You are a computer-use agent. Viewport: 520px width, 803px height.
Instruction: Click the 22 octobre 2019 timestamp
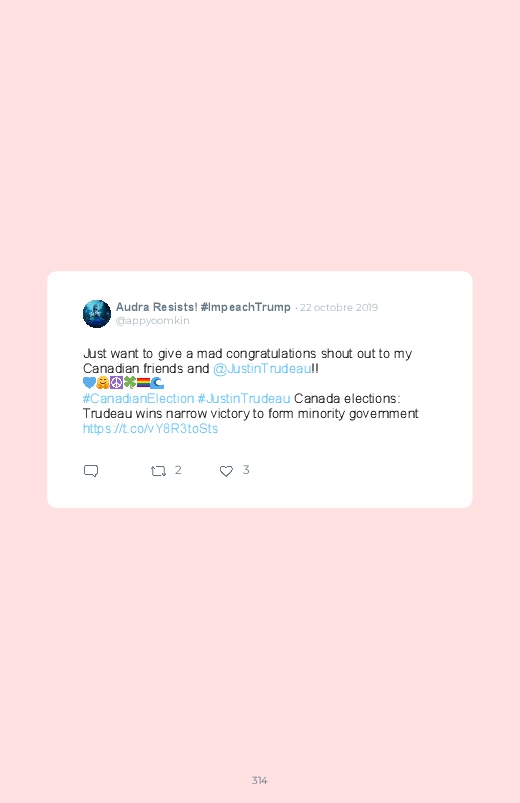click(x=339, y=307)
